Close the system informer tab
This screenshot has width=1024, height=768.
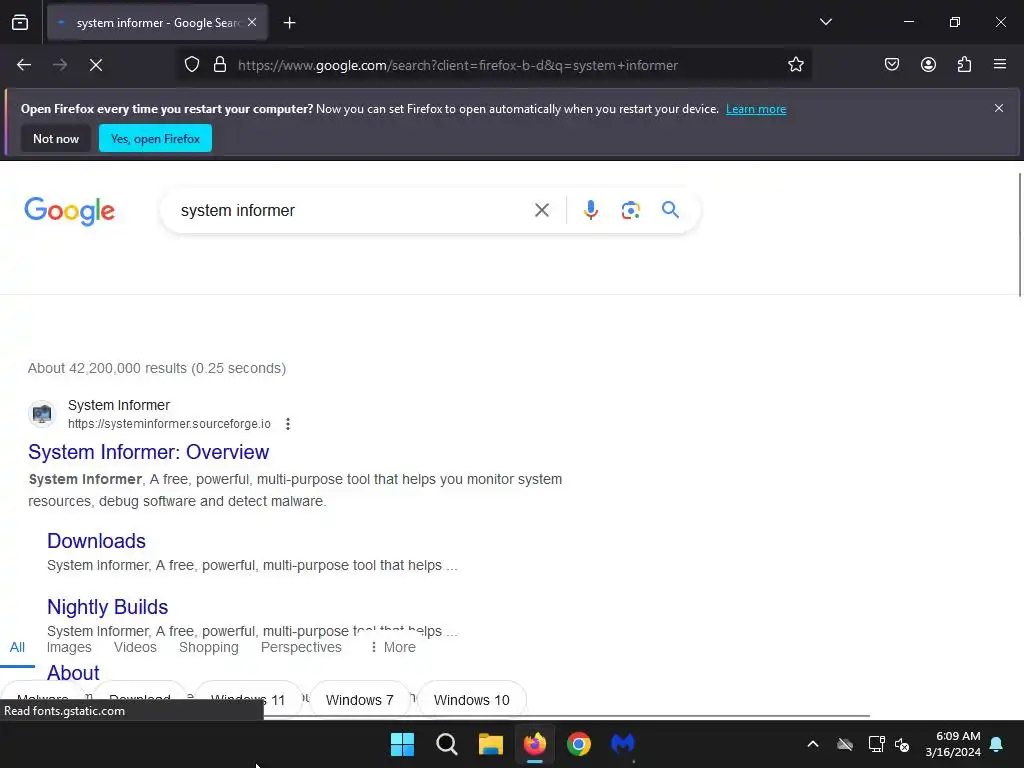click(x=252, y=22)
